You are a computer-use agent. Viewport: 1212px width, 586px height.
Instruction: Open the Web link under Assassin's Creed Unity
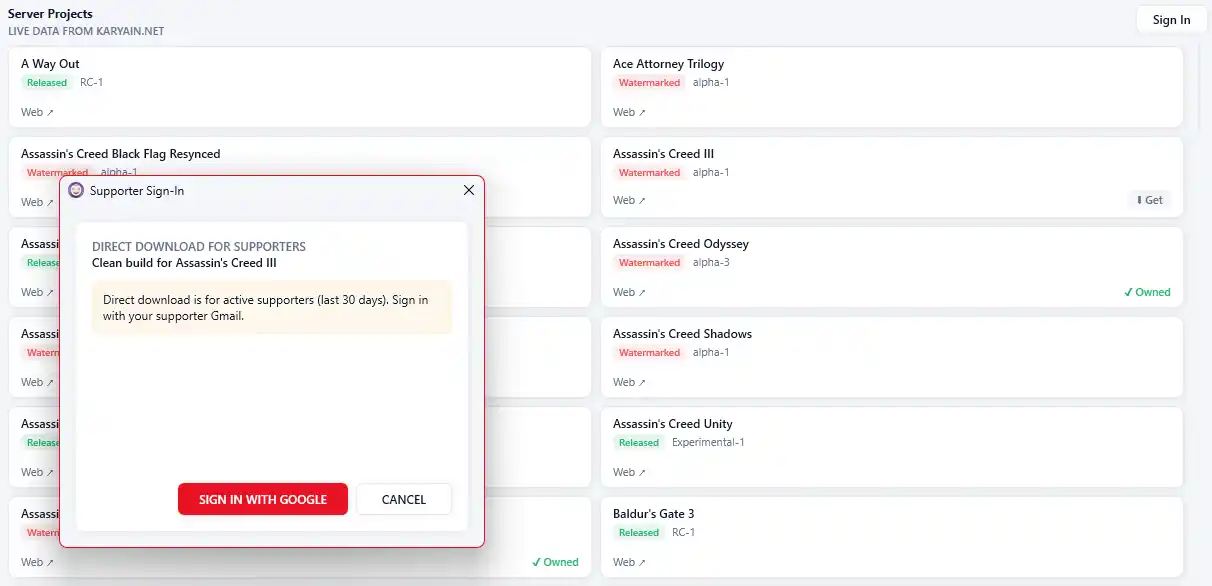(630, 472)
